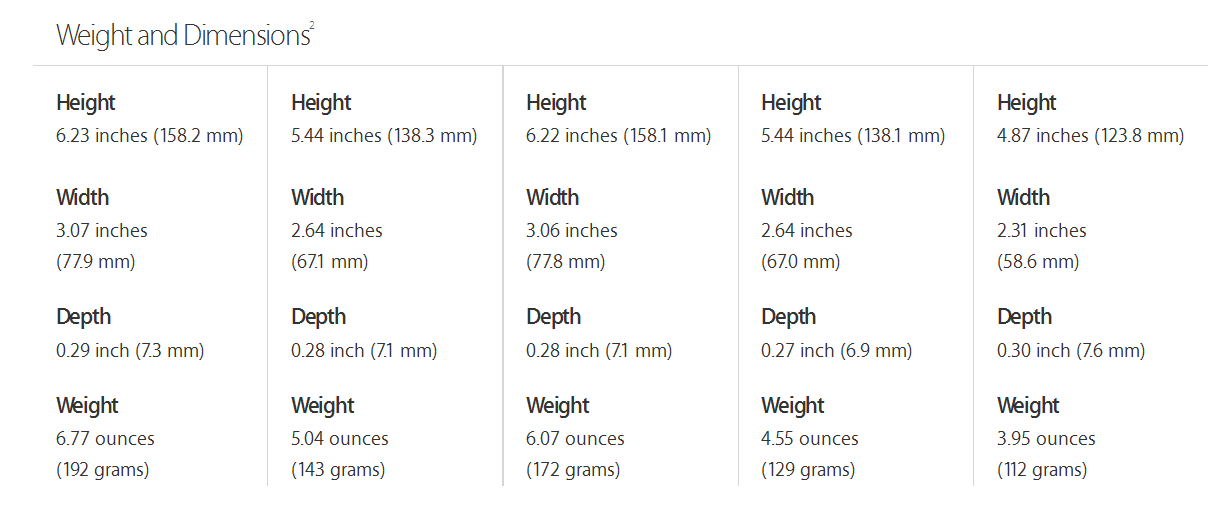The height and width of the screenshot is (523, 1232).
Task: Select the 3.07 inches width value
Action: tap(102, 230)
